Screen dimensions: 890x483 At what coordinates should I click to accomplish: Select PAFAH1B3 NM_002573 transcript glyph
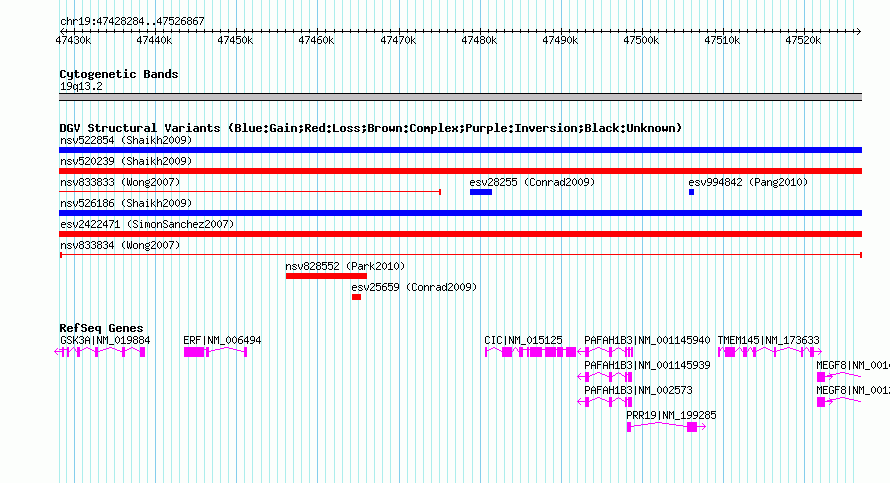coord(605,402)
